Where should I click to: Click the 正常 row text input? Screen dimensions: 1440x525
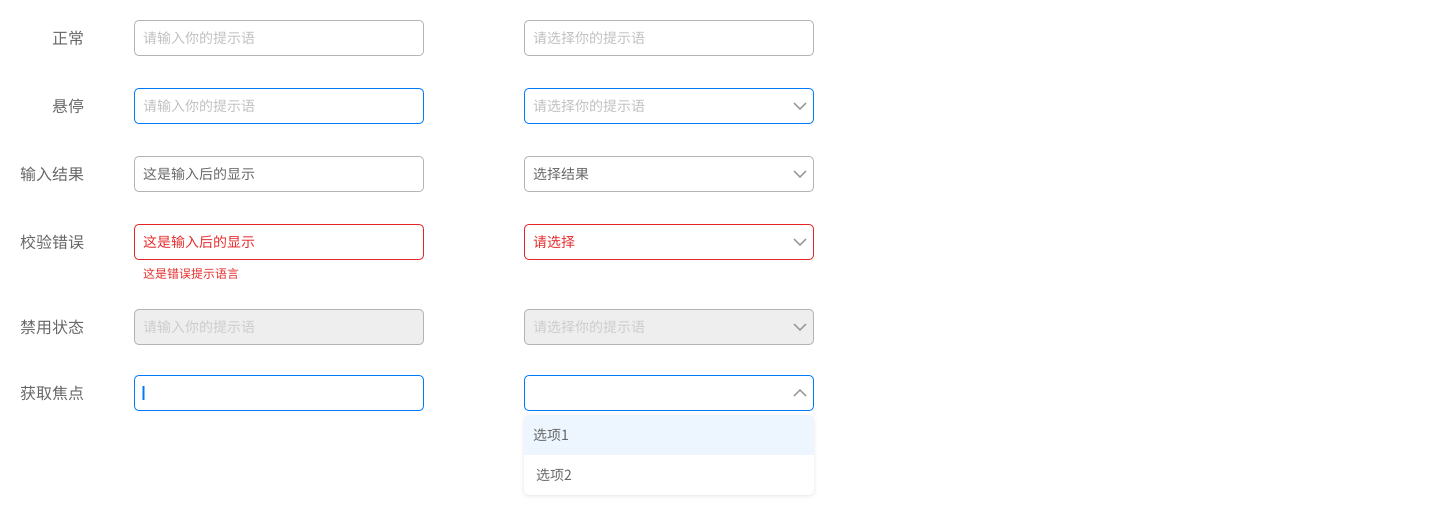coord(278,38)
